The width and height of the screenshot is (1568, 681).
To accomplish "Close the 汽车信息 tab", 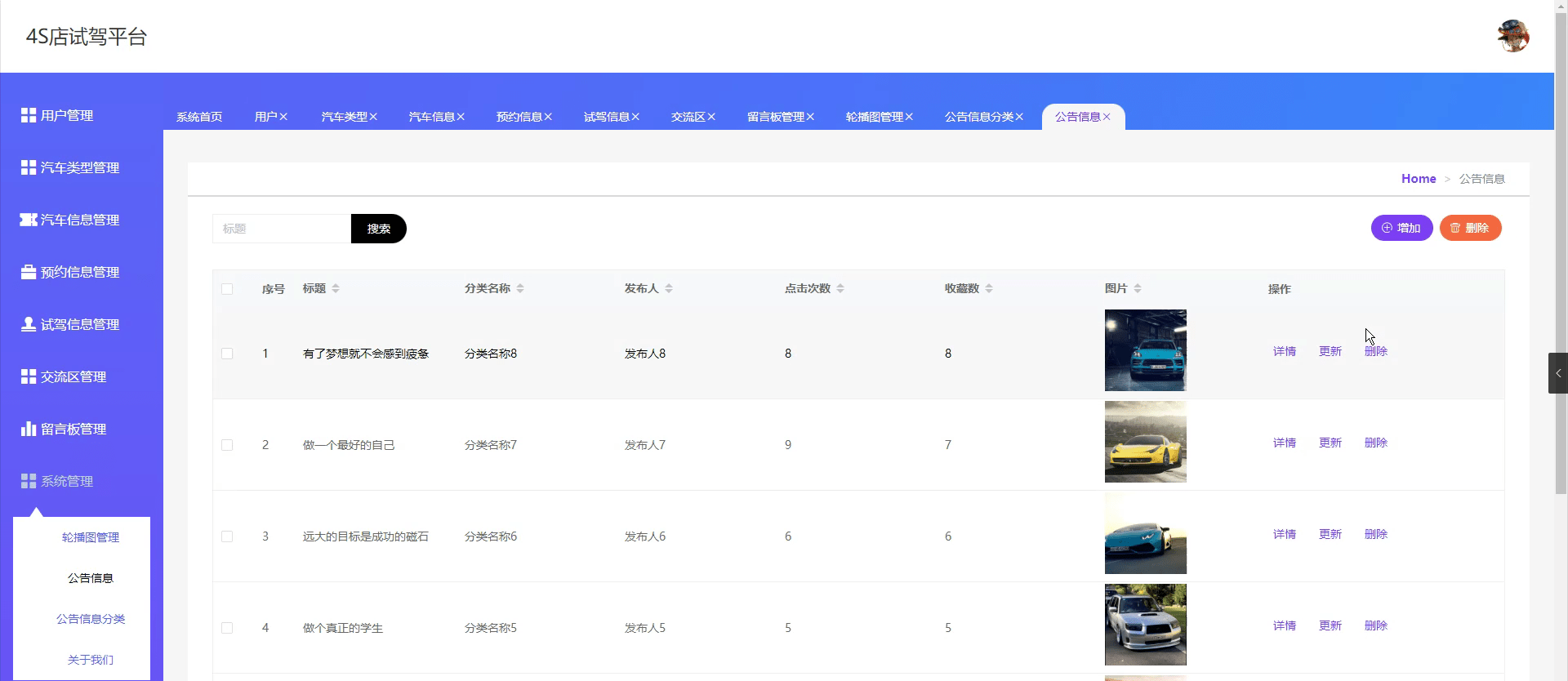I will click(x=461, y=117).
